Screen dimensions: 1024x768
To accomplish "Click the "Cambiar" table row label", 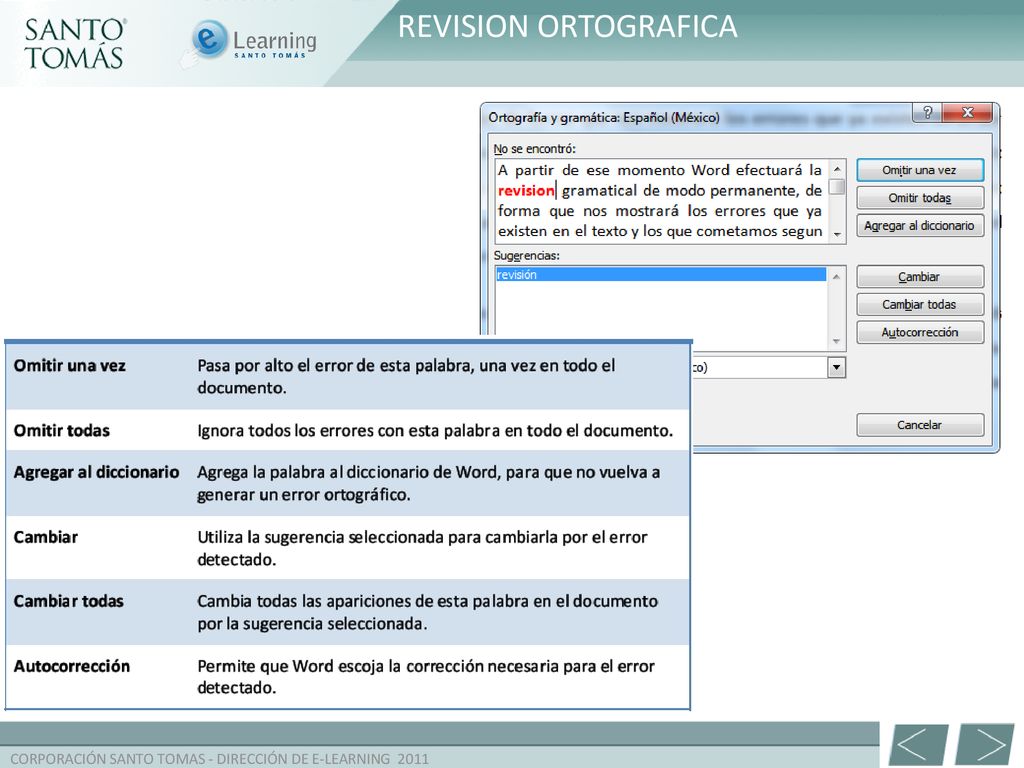I will coord(46,537).
